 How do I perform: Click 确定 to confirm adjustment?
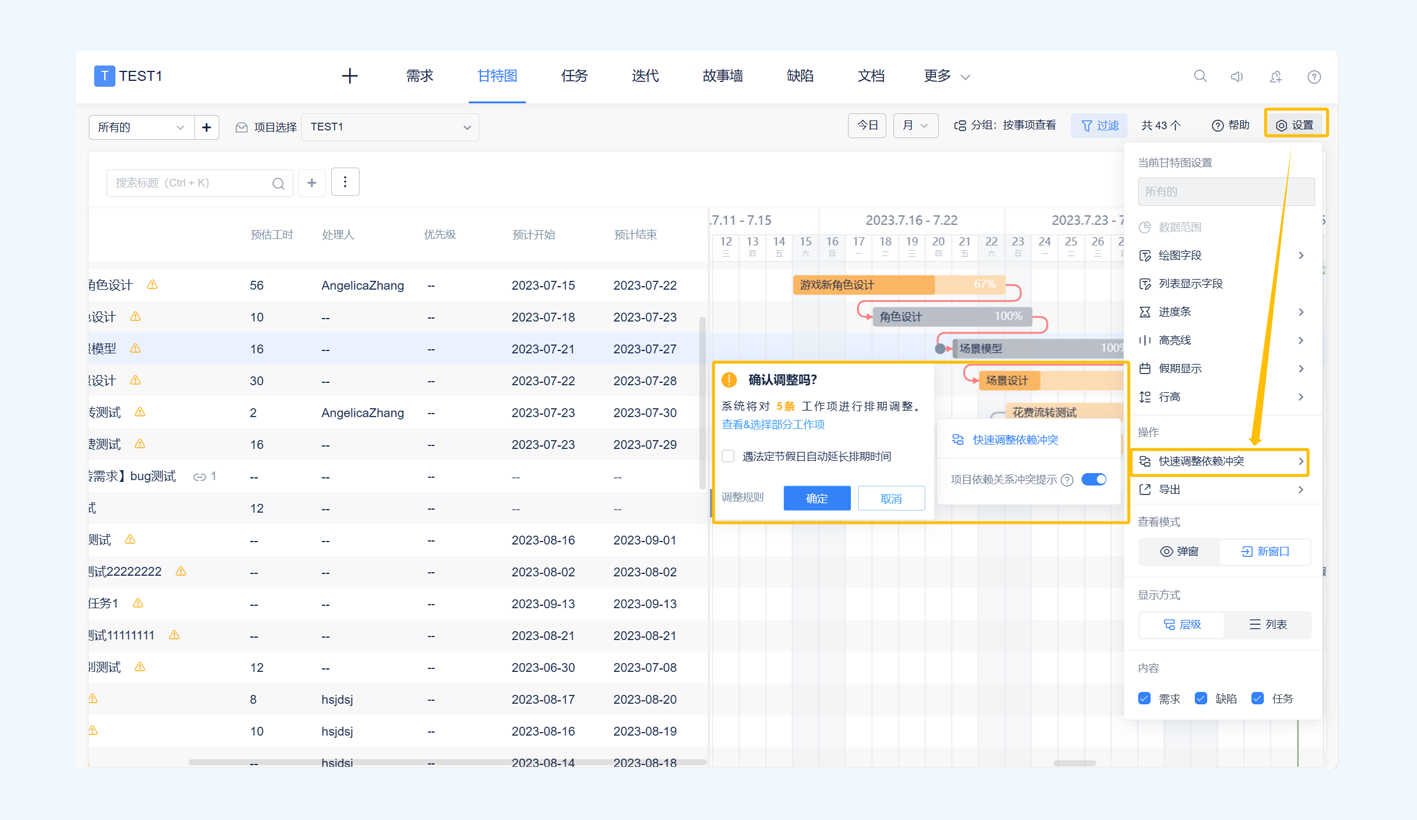click(817, 498)
